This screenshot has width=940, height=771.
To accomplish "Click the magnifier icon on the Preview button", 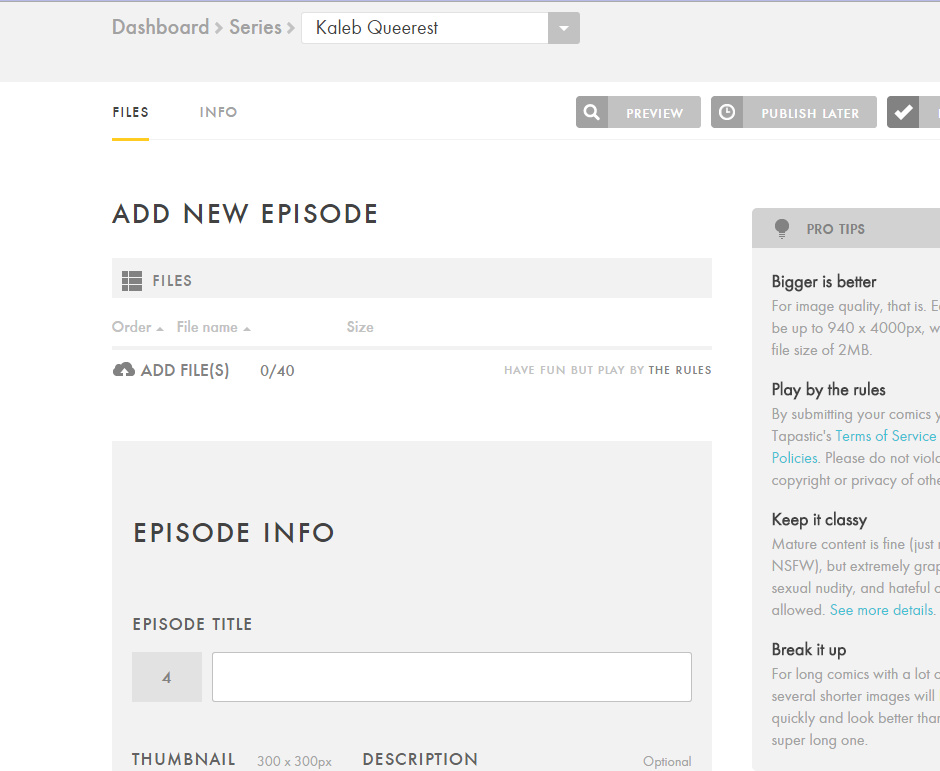I will click(592, 113).
